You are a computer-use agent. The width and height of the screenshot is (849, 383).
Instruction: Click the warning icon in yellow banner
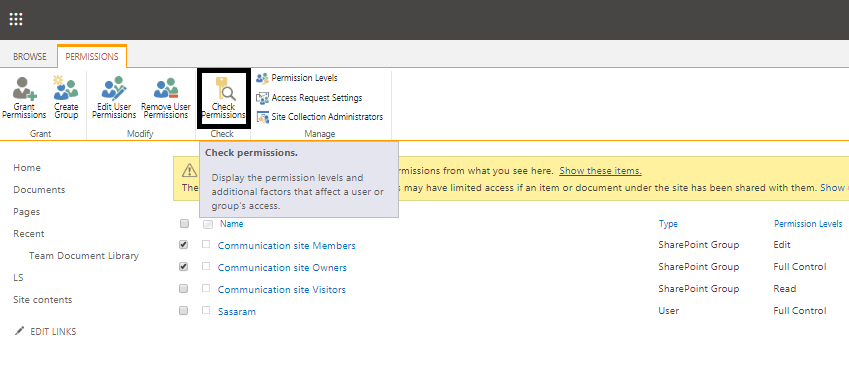click(x=190, y=171)
